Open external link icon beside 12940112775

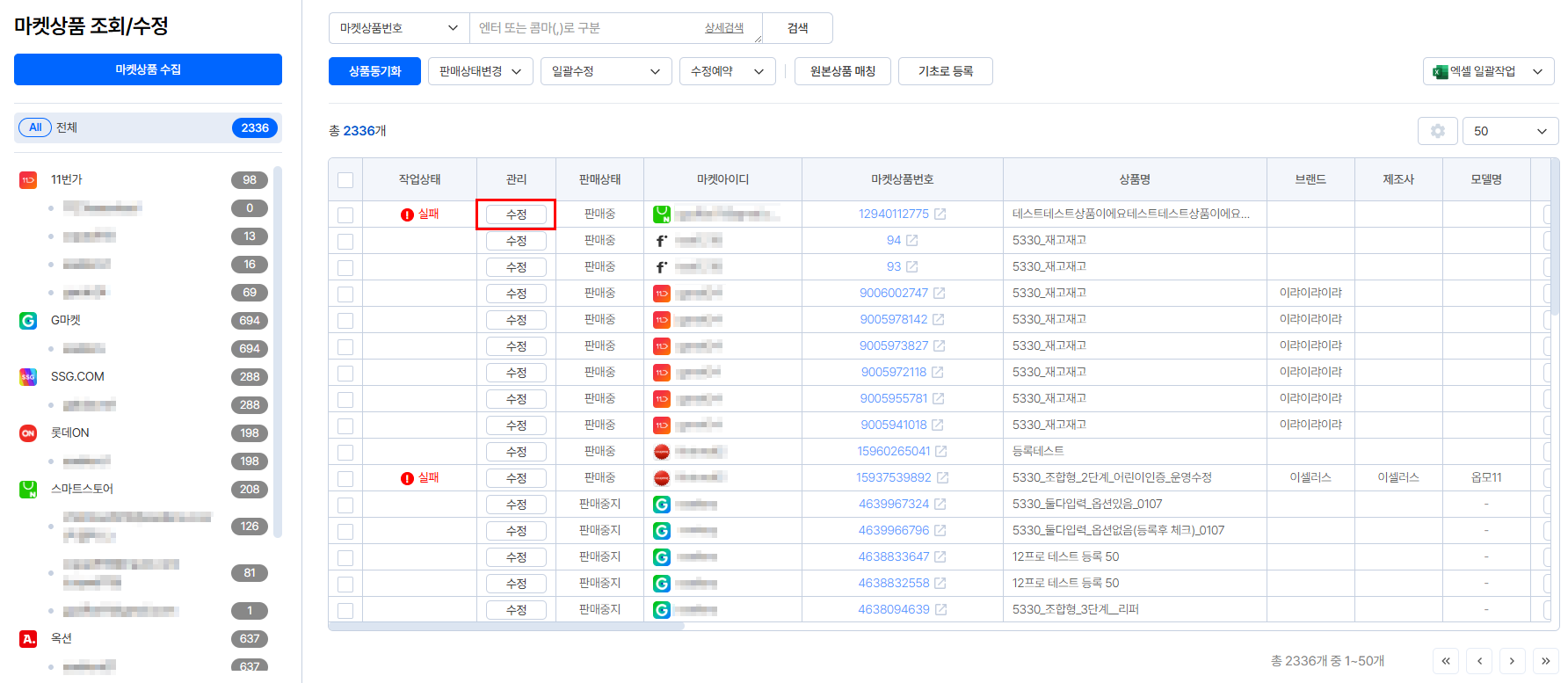pyautogui.click(x=940, y=214)
